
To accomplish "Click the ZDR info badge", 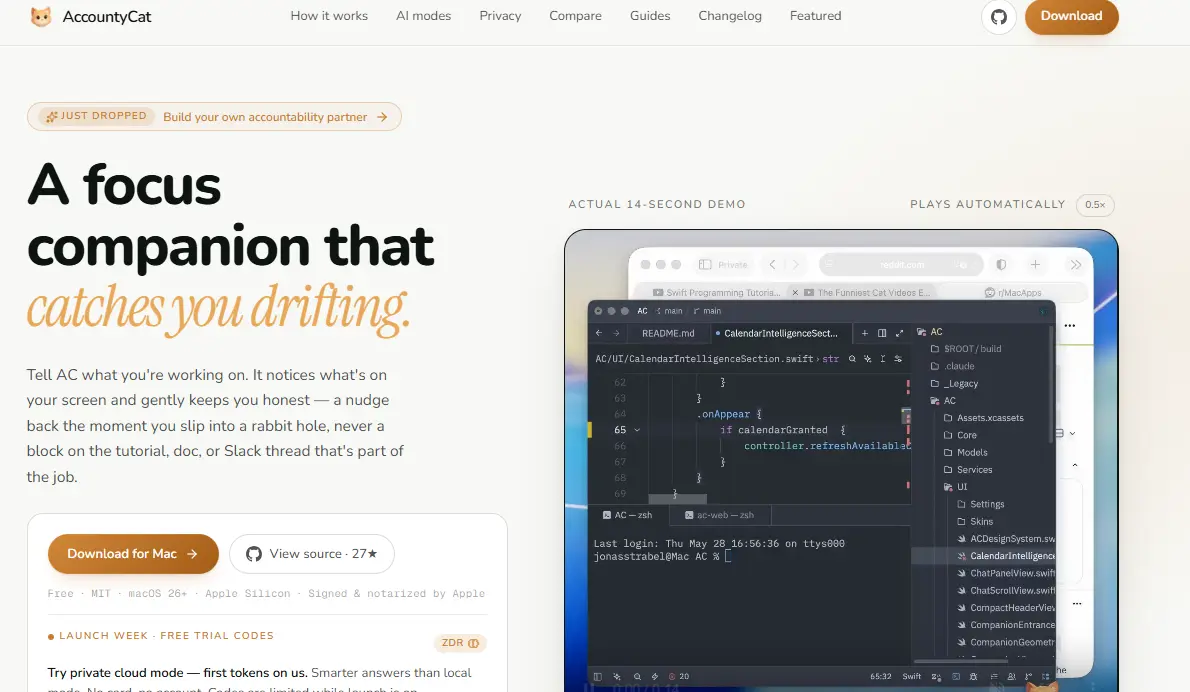I will [460, 643].
